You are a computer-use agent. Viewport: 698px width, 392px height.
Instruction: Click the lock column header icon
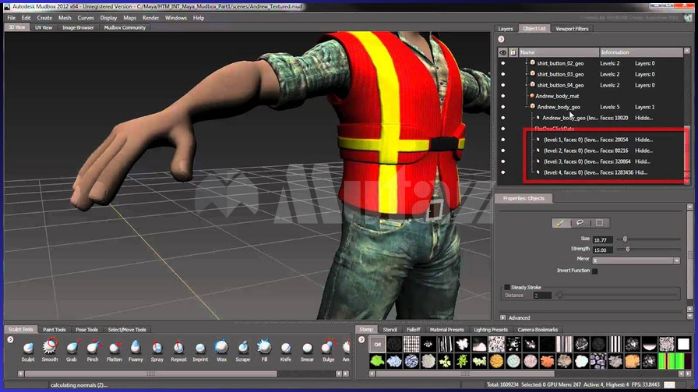pyautogui.click(x=513, y=53)
